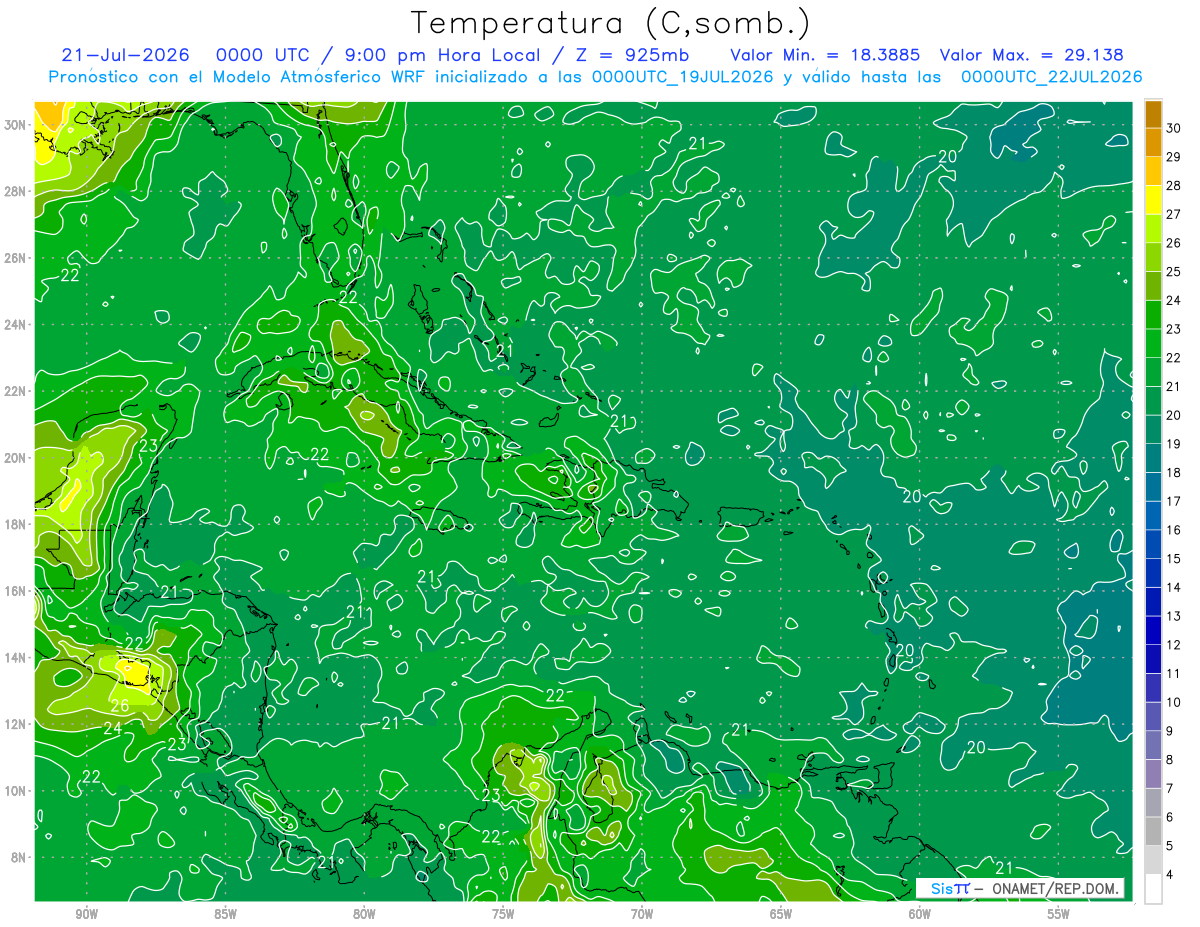Click legend value 13 on the color bar
Screen dimensions: 1200x927
[x=1174, y=616]
